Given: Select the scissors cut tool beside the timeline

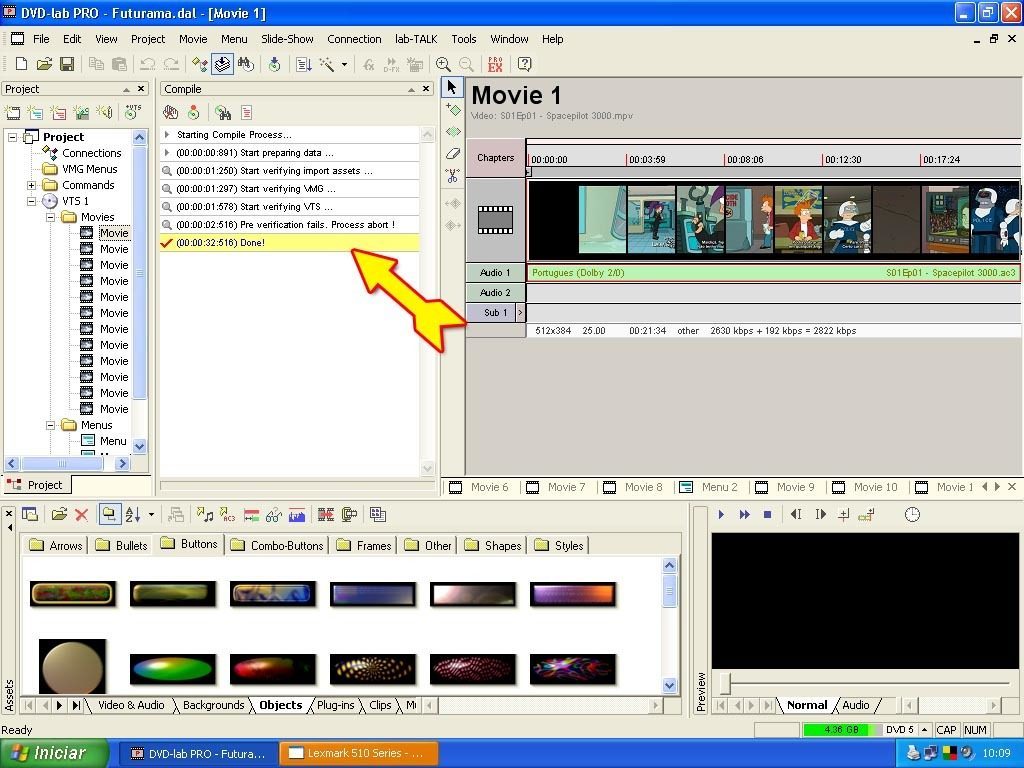Looking at the screenshot, I should tap(453, 176).
